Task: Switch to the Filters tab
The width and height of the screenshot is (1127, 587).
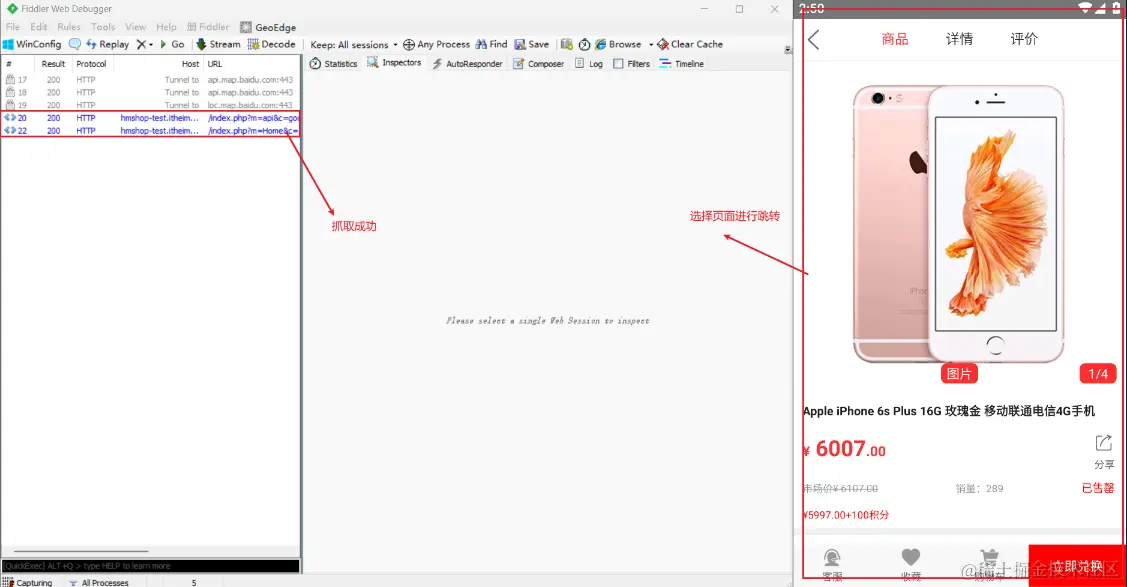Action: click(631, 63)
